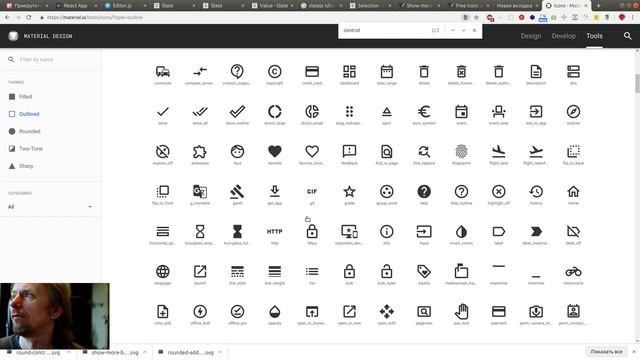640x360 pixels.
Task: Click the filled favorite heart icon
Action: point(275,151)
